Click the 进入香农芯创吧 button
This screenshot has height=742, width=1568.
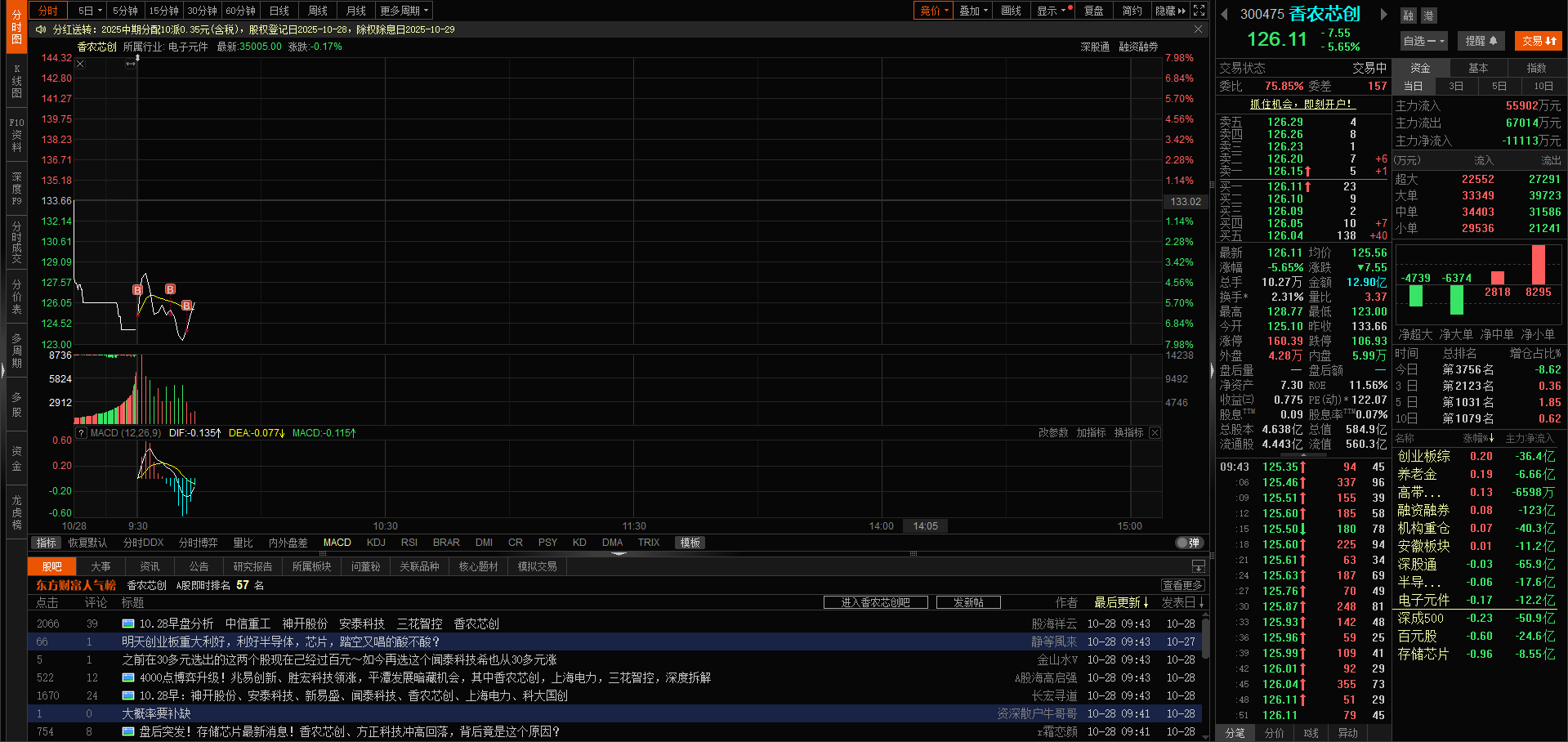875,602
